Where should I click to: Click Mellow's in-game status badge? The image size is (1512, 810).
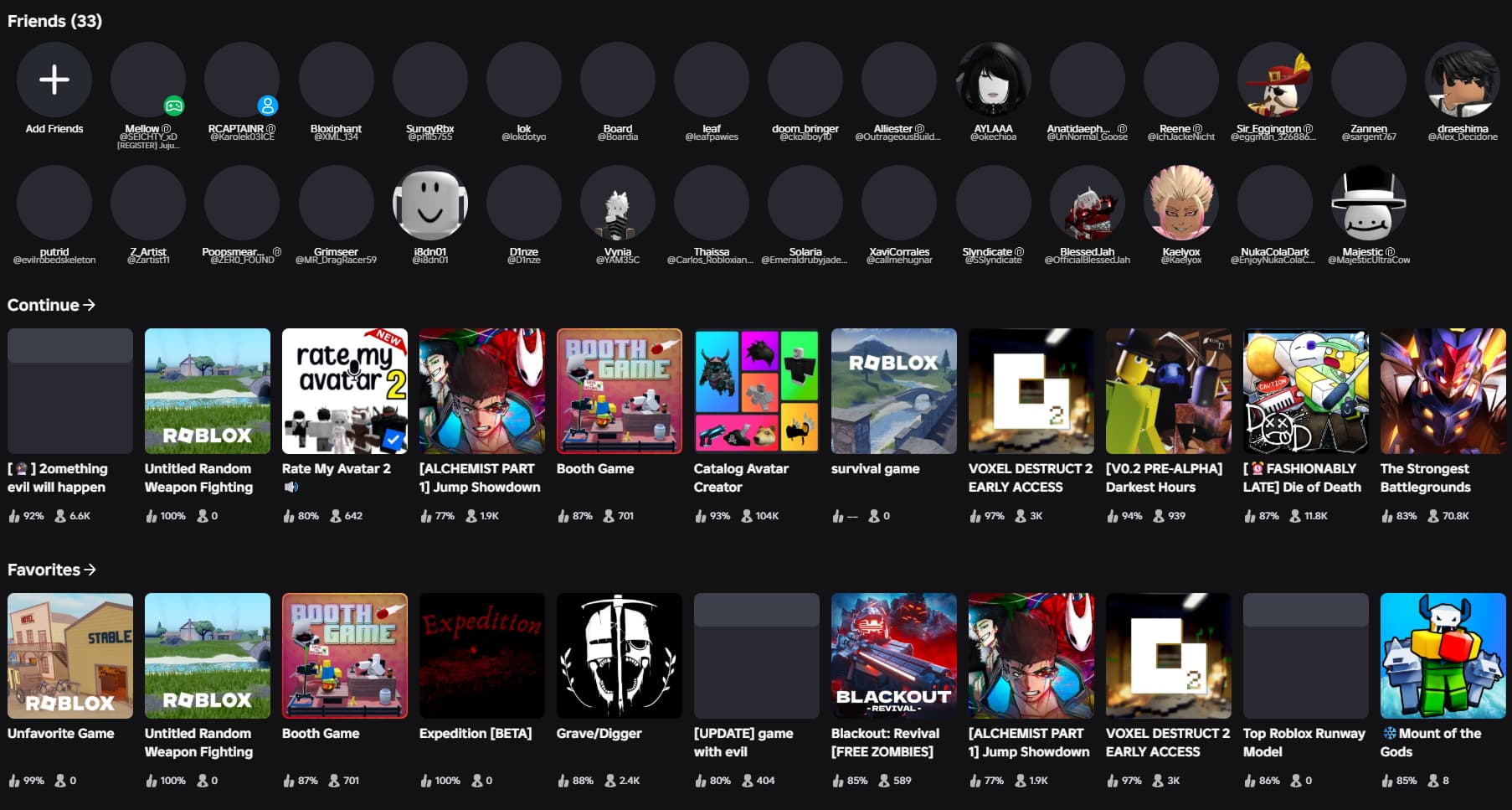[174, 106]
